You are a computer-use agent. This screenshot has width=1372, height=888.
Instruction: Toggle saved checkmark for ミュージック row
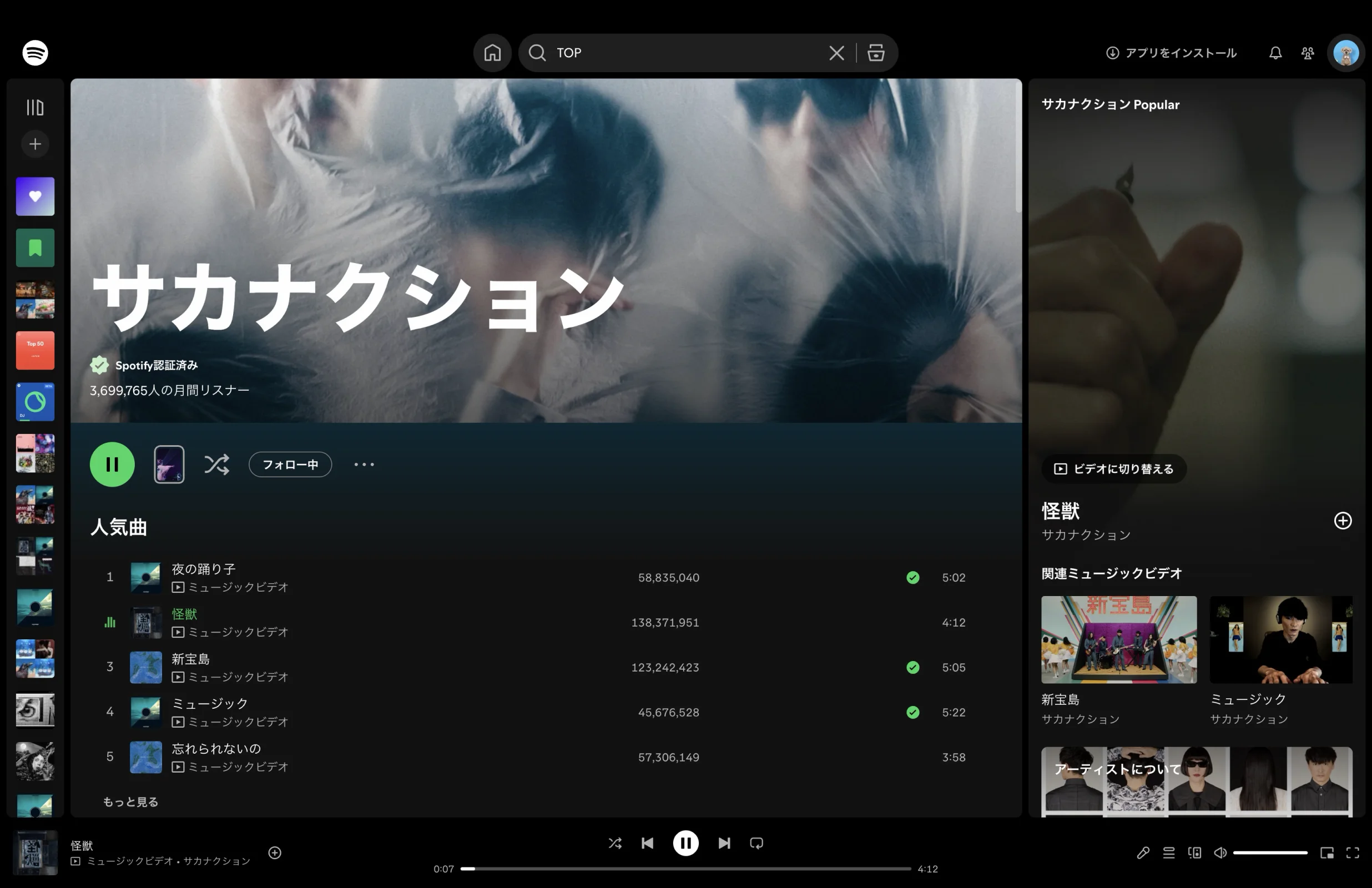912,712
